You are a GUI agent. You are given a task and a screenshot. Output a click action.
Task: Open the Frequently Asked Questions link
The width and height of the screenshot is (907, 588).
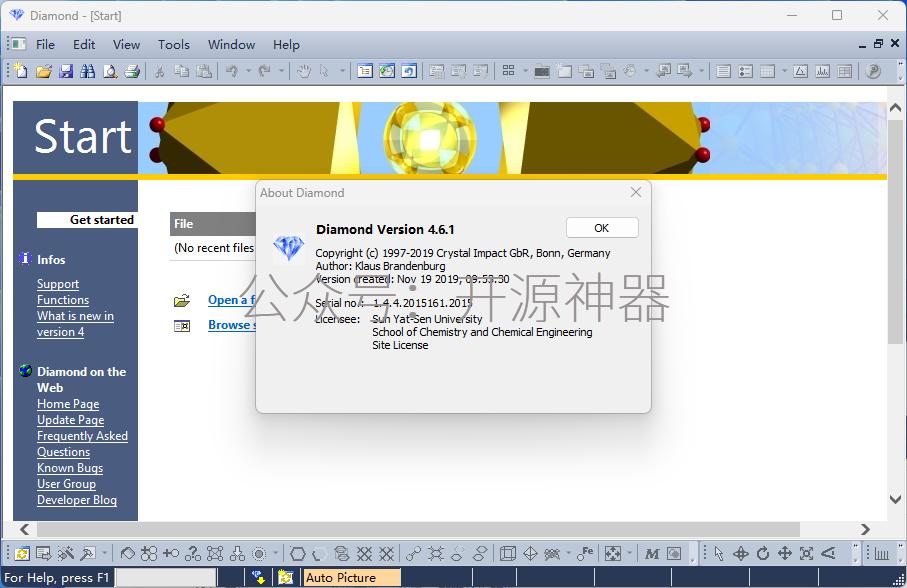(82, 444)
